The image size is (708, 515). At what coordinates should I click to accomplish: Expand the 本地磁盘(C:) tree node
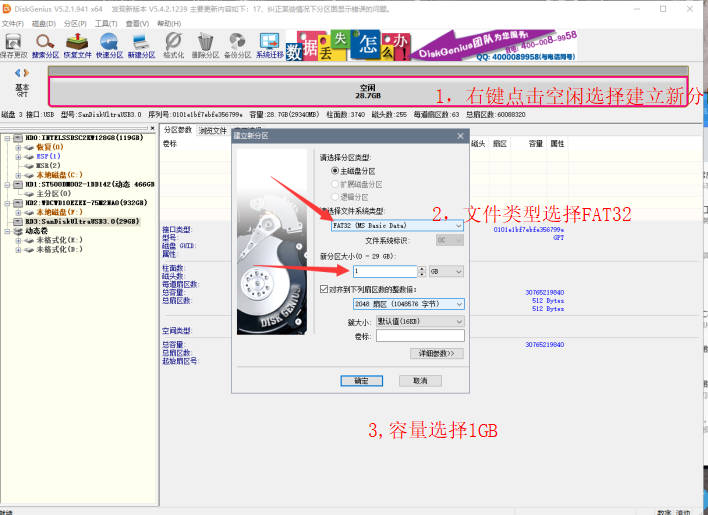pyautogui.click(x=18, y=175)
